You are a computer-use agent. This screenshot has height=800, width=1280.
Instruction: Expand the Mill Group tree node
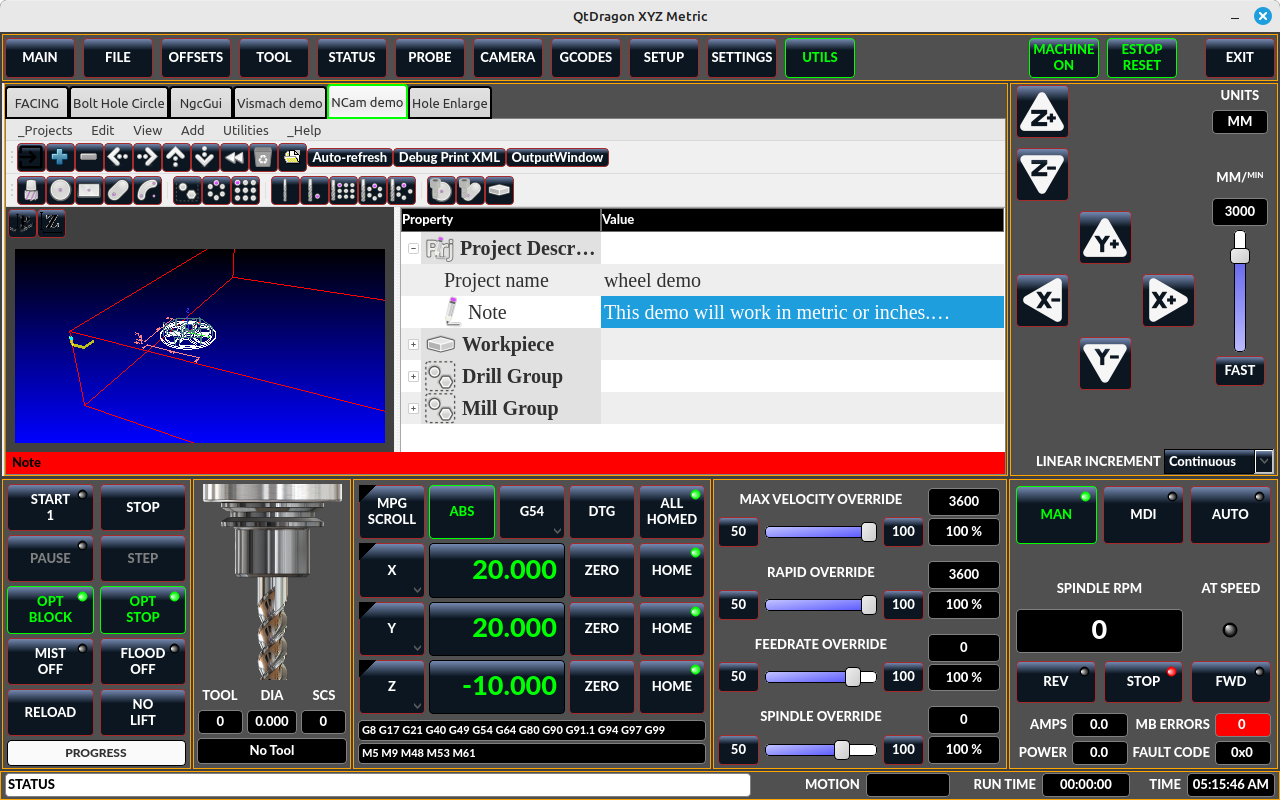[x=413, y=408]
